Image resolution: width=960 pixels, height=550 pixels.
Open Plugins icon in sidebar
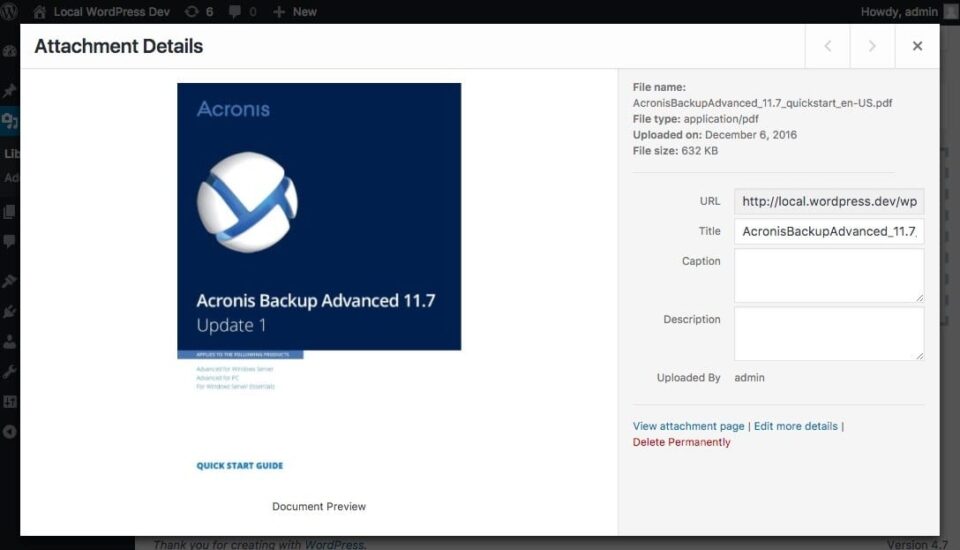point(9,312)
